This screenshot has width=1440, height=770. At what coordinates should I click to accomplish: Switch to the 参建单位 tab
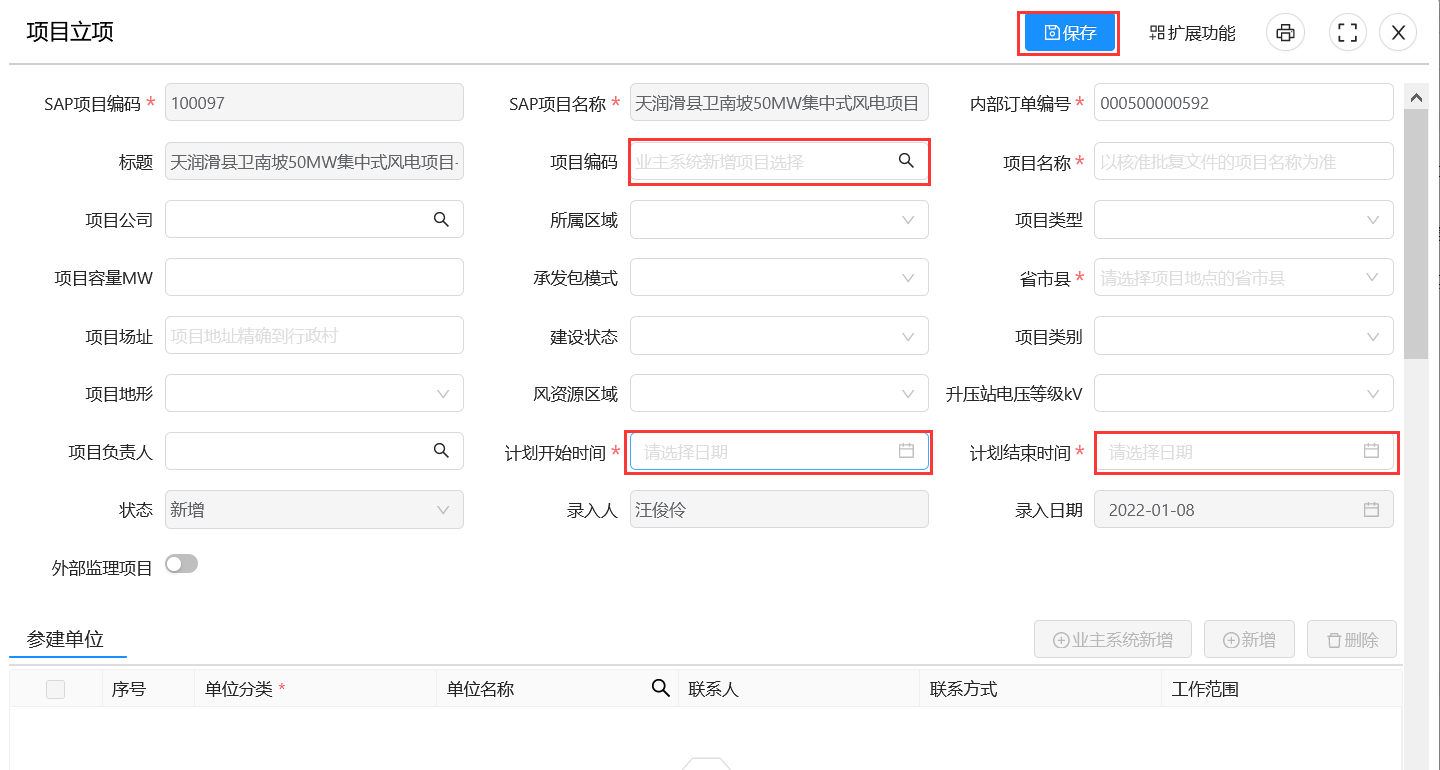click(x=66, y=639)
